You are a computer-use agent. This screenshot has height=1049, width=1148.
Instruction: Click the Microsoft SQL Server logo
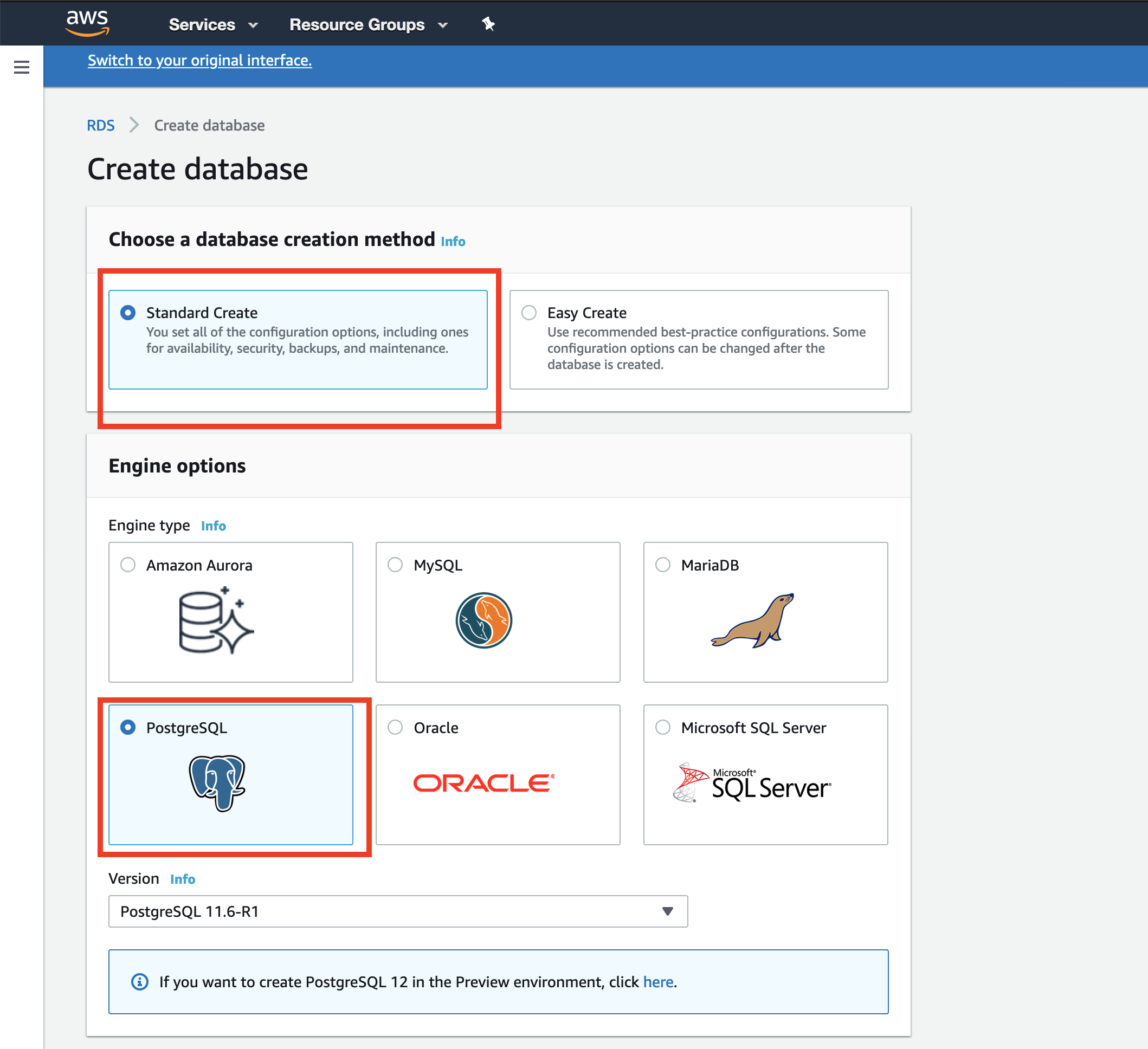752,782
